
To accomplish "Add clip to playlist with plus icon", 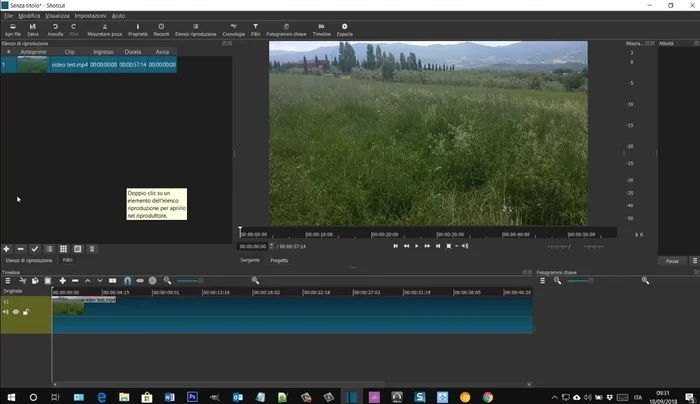I will click(6, 249).
